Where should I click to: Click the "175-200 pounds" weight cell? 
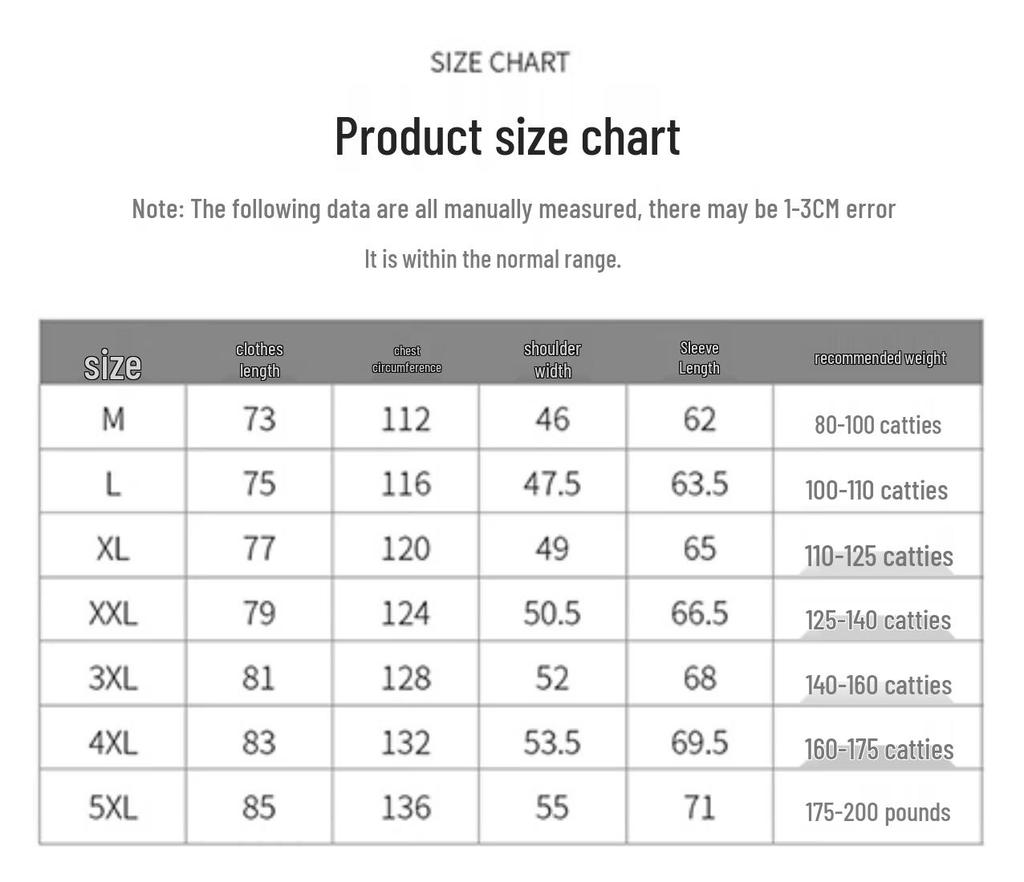pyautogui.click(x=877, y=812)
